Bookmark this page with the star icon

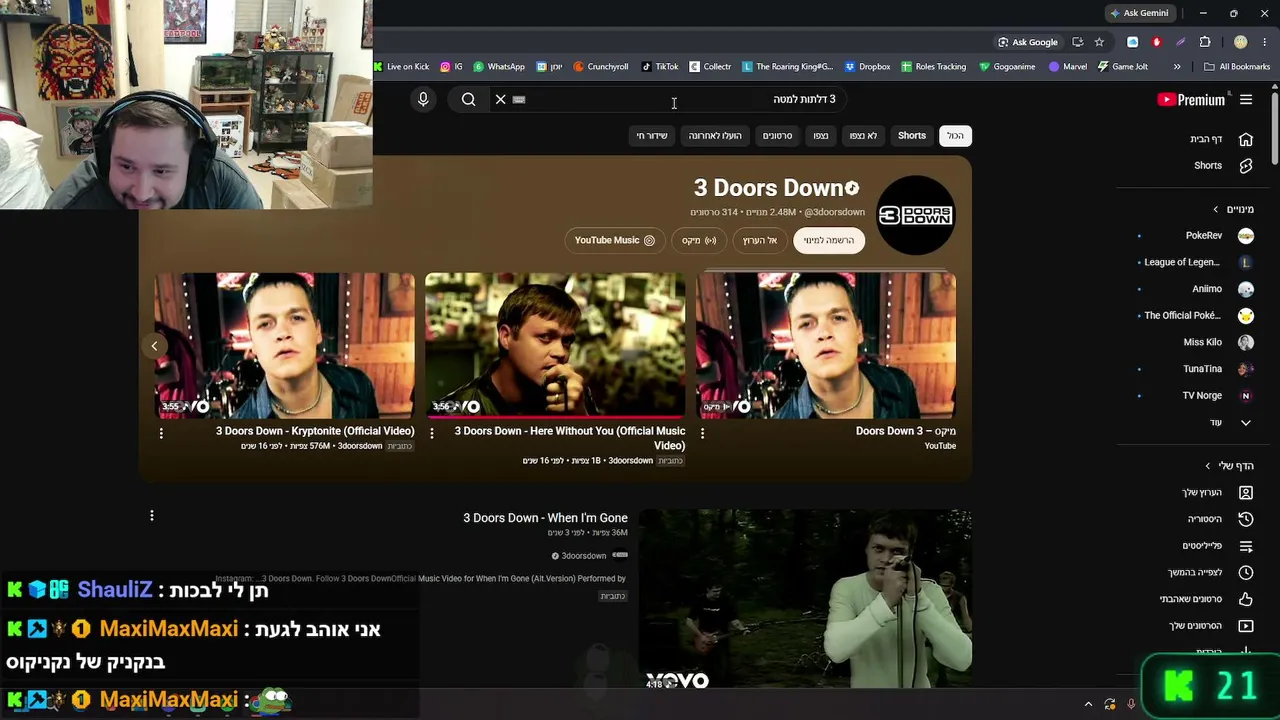tap(1099, 42)
